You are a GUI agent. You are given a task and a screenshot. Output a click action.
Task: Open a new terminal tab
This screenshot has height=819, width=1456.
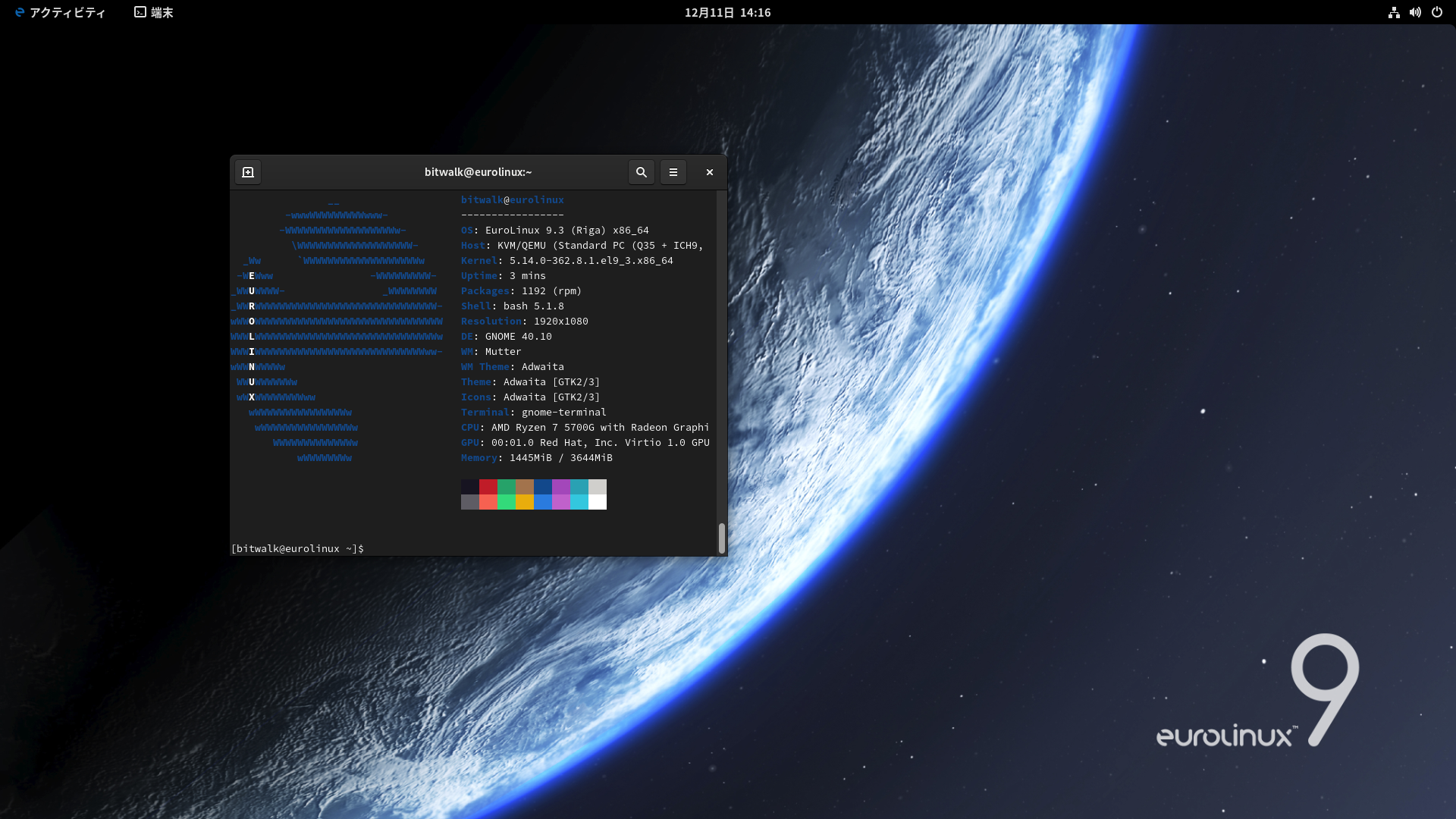coord(248,172)
